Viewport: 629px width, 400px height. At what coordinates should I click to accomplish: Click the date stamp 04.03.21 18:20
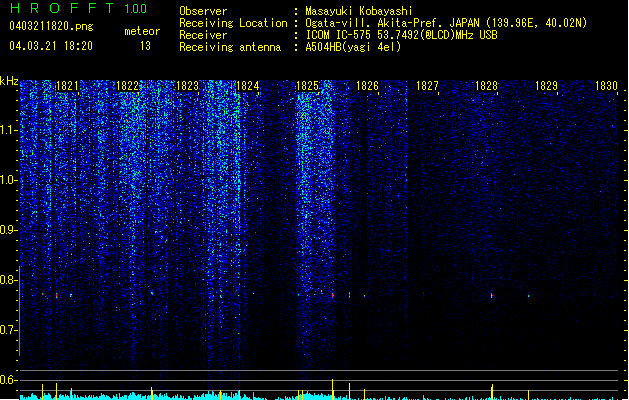point(51,46)
